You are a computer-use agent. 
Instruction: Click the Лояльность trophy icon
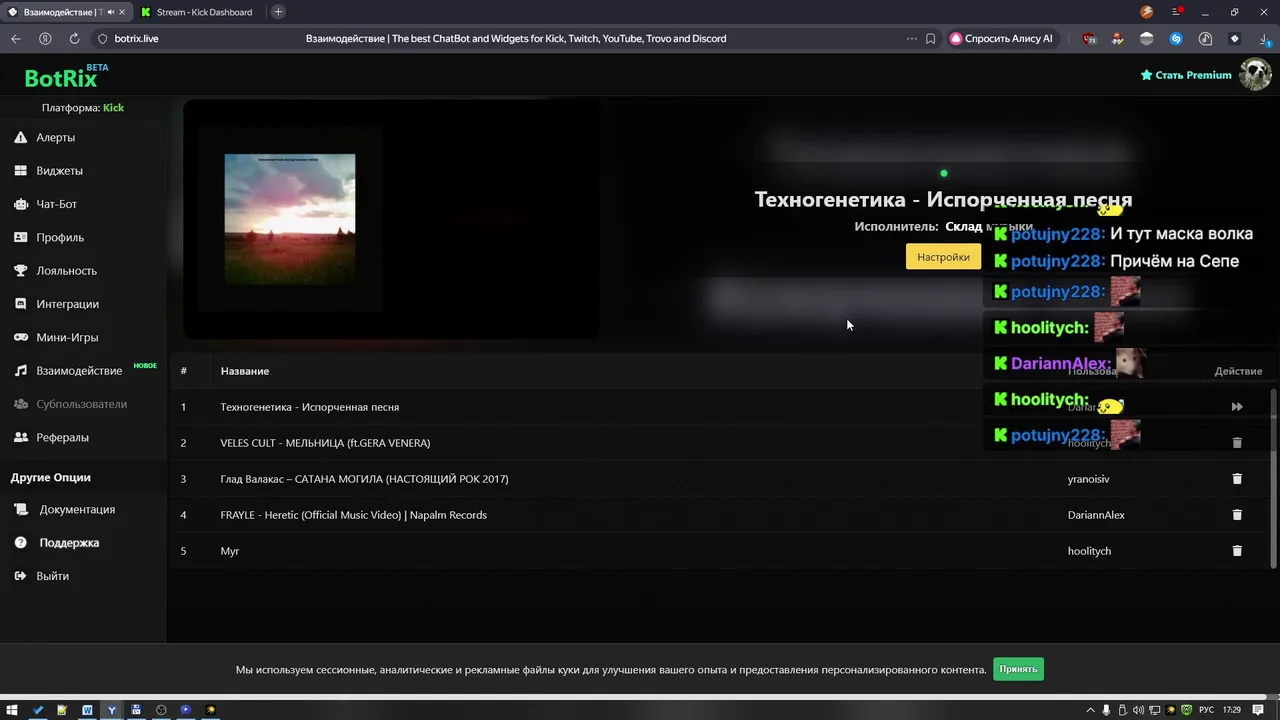[20, 271]
